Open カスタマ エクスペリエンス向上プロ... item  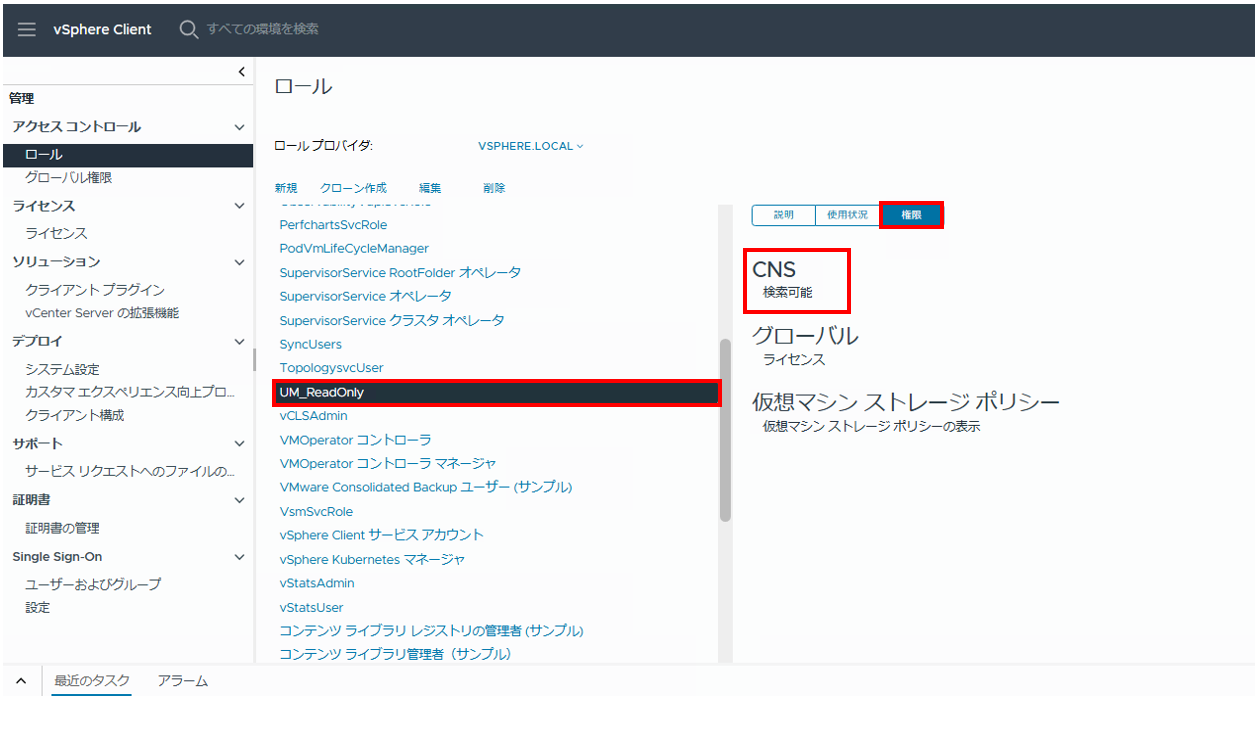click(x=132, y=392)
